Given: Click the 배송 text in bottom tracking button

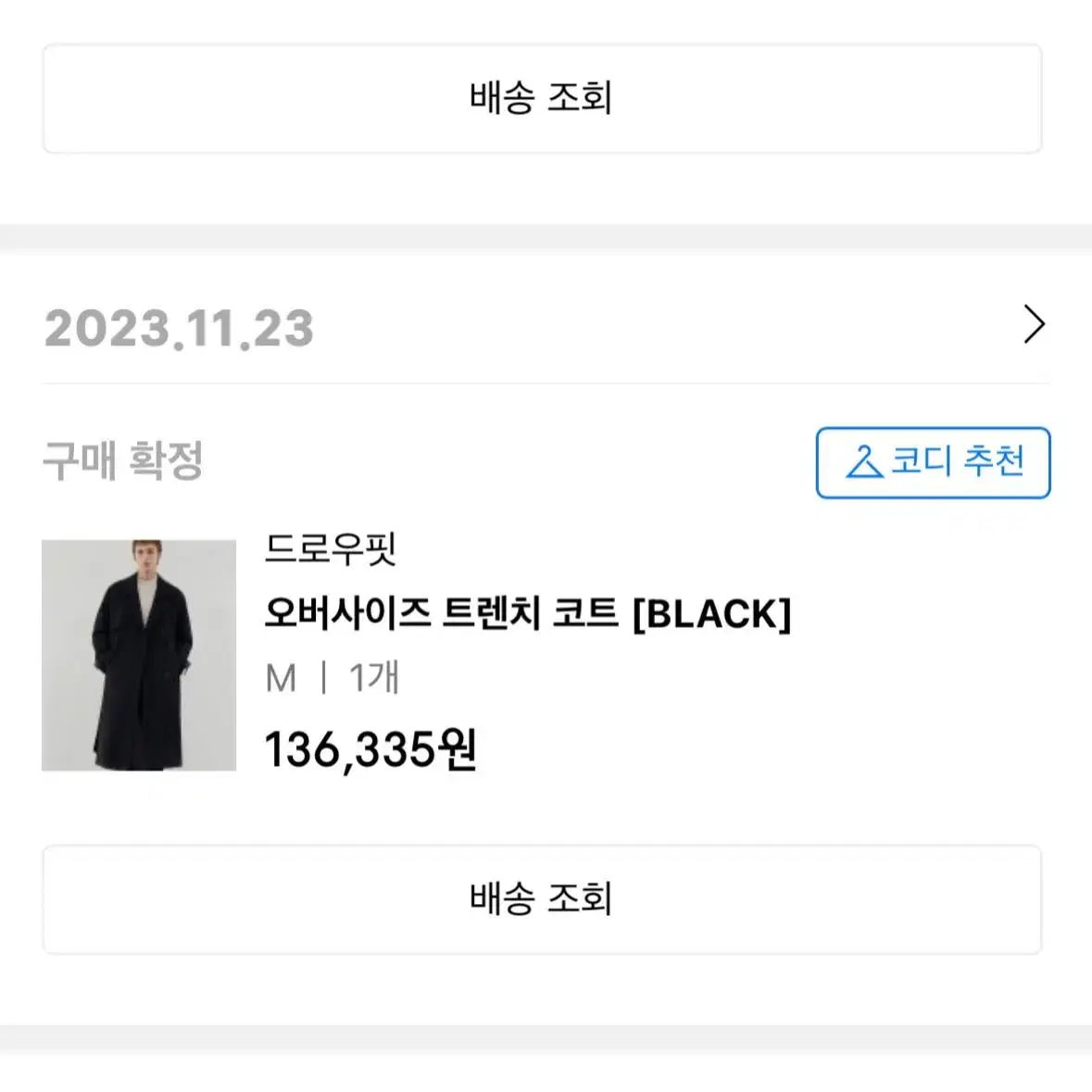Looking at the screenshot, I should (x=502, y=898).
